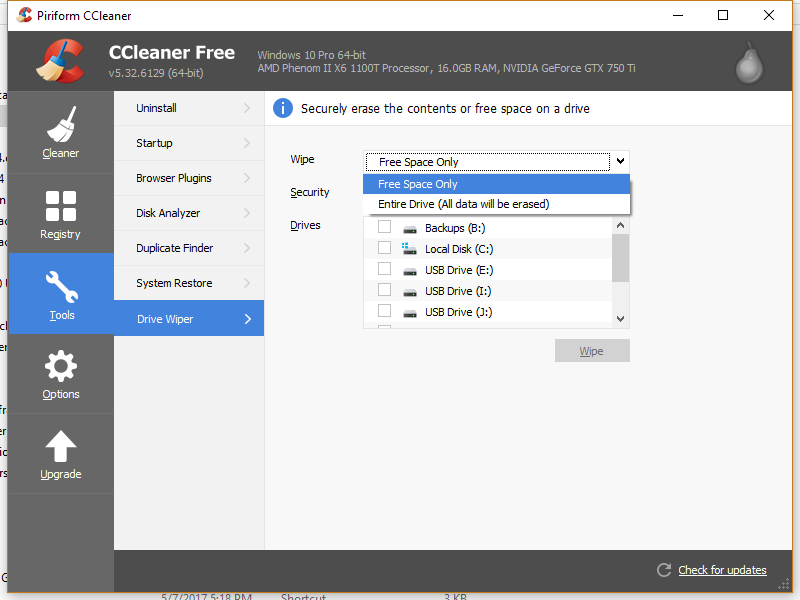Click the USB Drive (I:) drive icon
Viewport: 800px width, 600px height.
[410, 292]
